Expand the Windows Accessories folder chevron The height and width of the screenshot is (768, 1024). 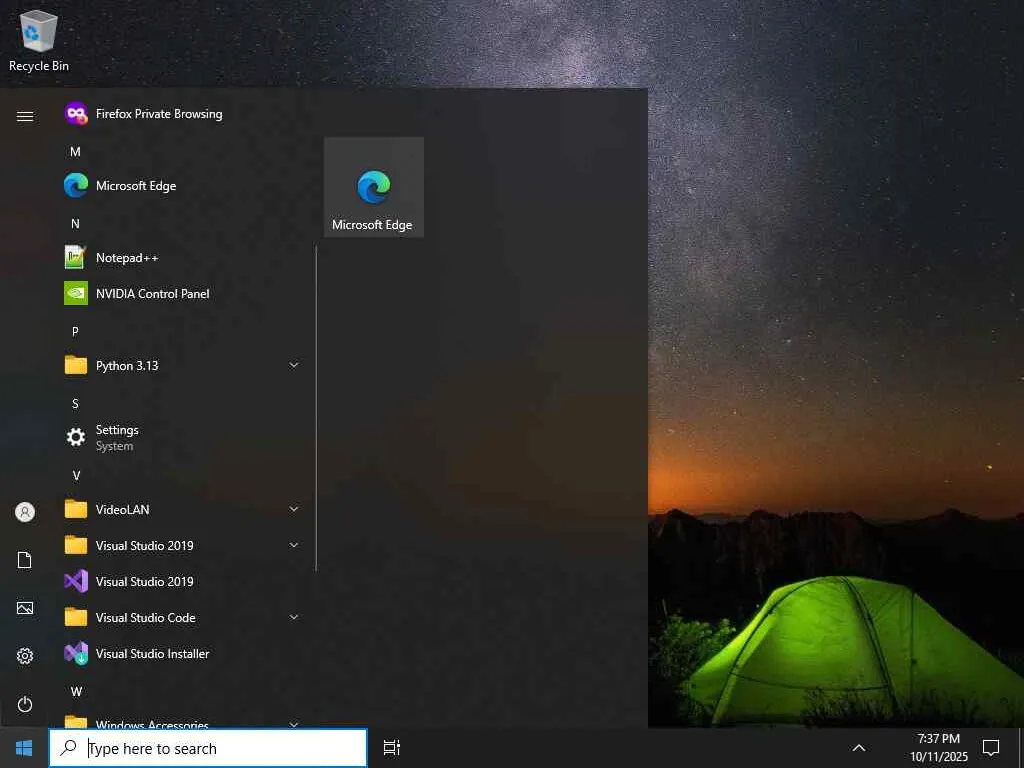point(294,724)
